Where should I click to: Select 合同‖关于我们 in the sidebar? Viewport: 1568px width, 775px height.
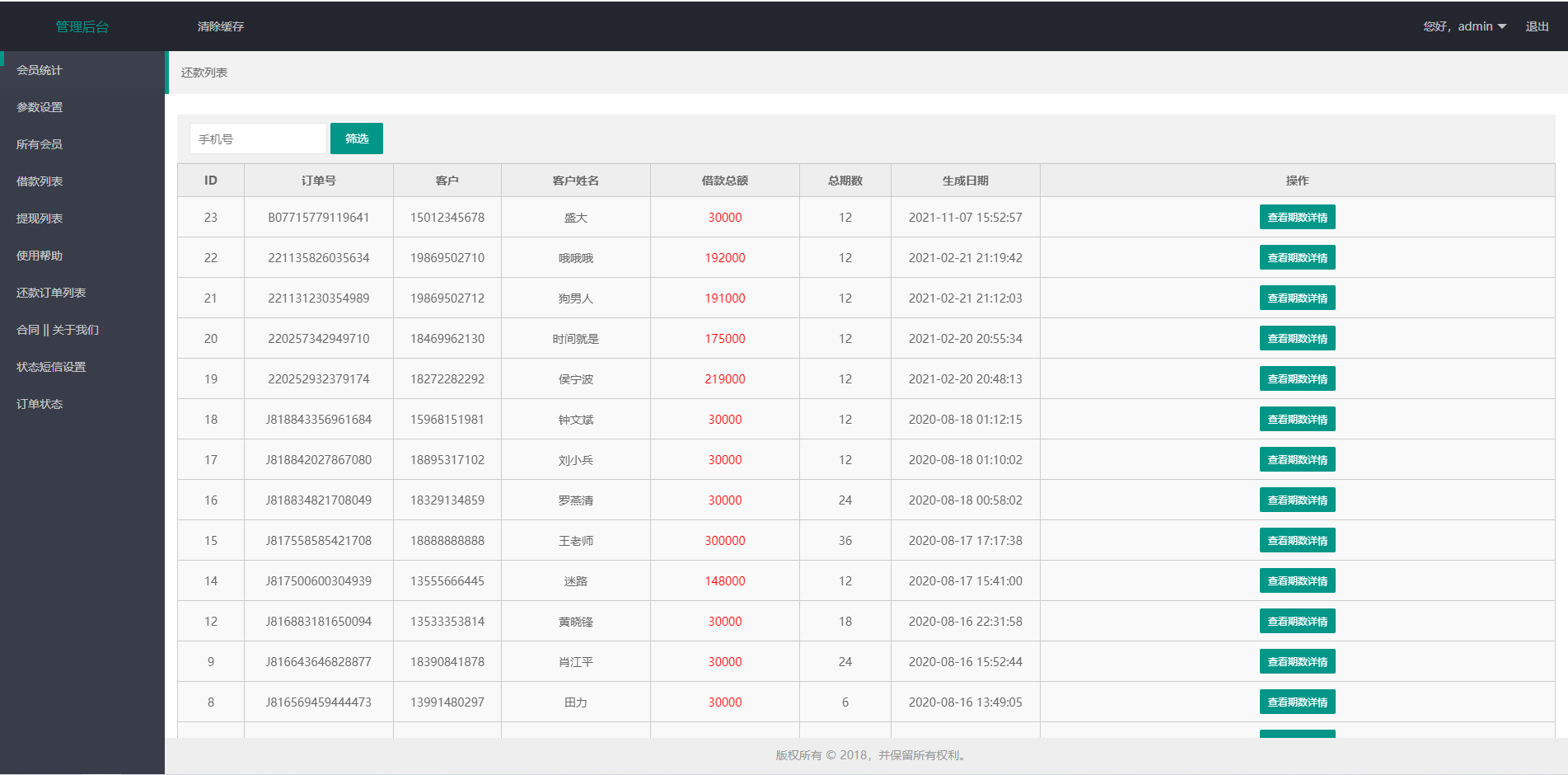pos(56,329)
